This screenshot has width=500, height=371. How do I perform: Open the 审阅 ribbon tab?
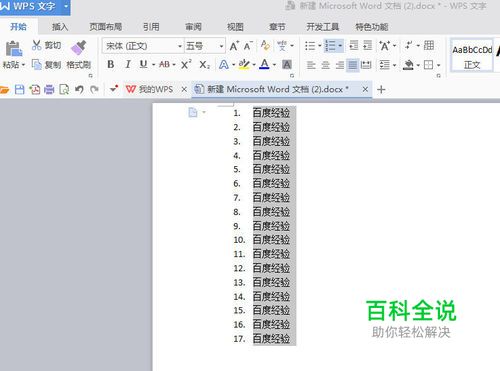[x=193, y=27]
